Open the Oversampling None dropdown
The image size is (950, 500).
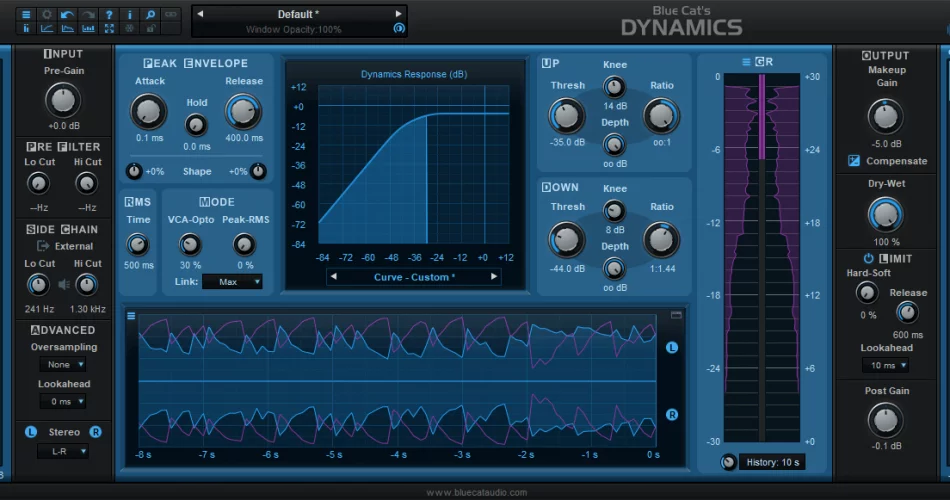pyautogui.click(x=63, y=364)
